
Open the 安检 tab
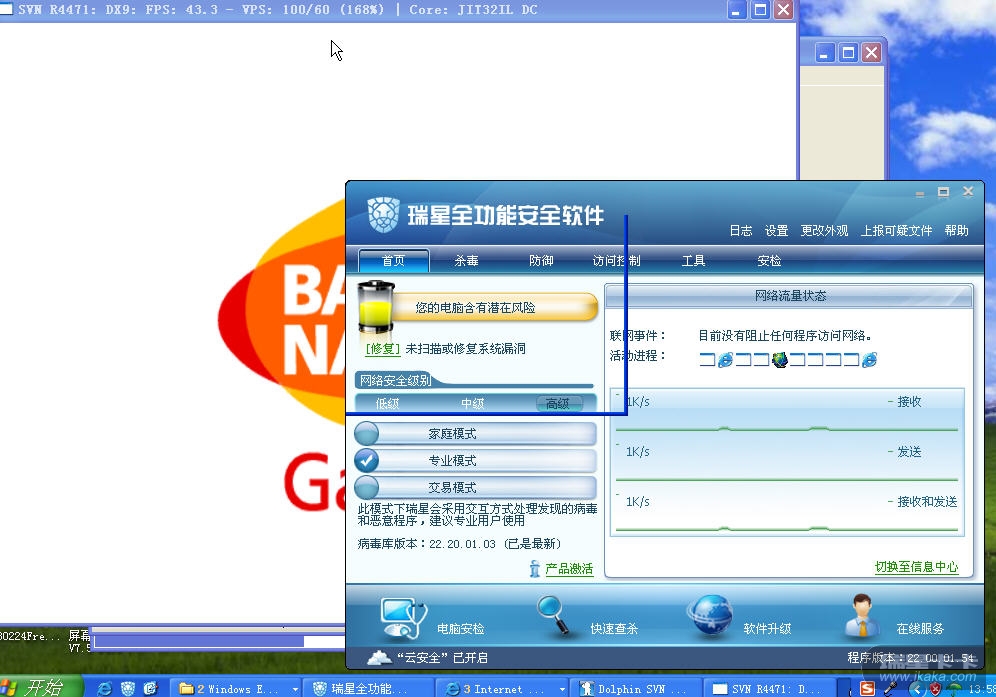tap(769, 261)
